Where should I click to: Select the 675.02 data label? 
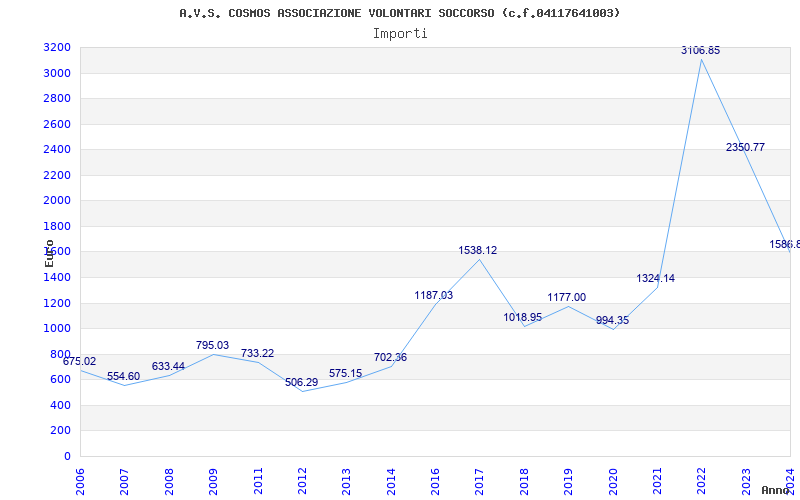point(79,362)
